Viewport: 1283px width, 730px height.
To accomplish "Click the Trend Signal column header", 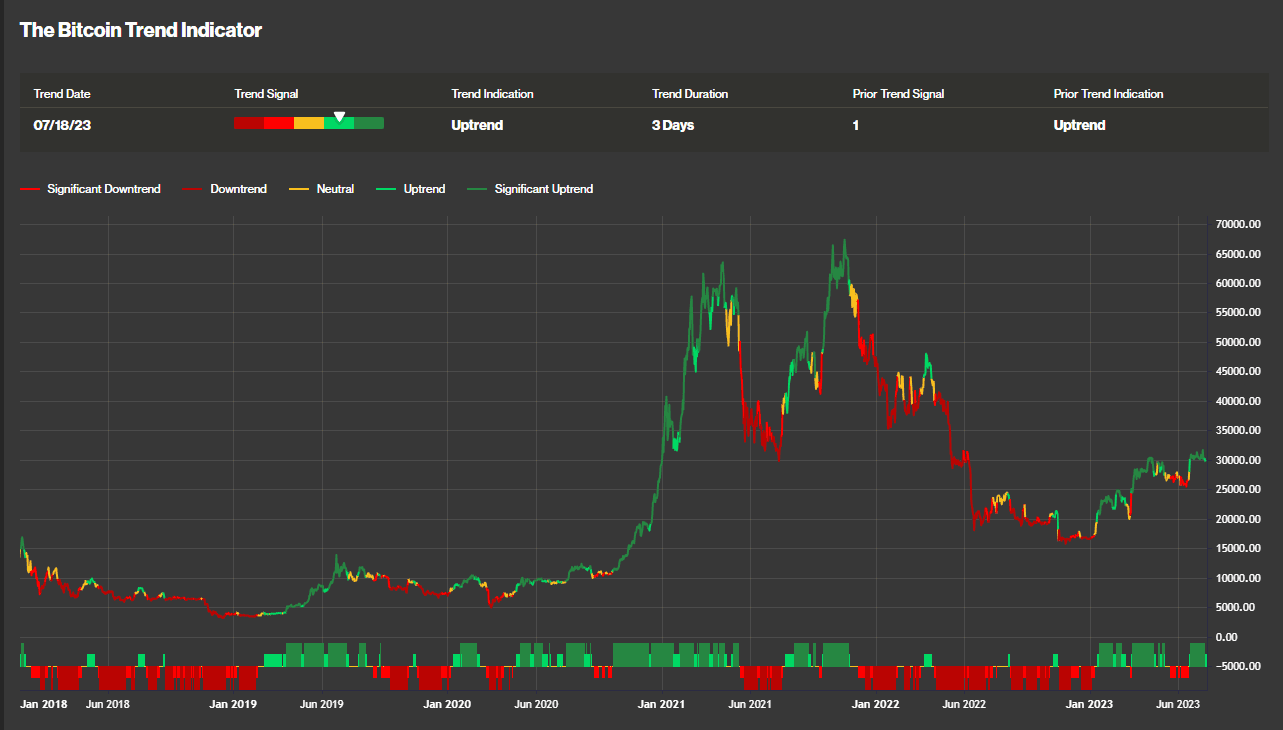I will [266, 94].
